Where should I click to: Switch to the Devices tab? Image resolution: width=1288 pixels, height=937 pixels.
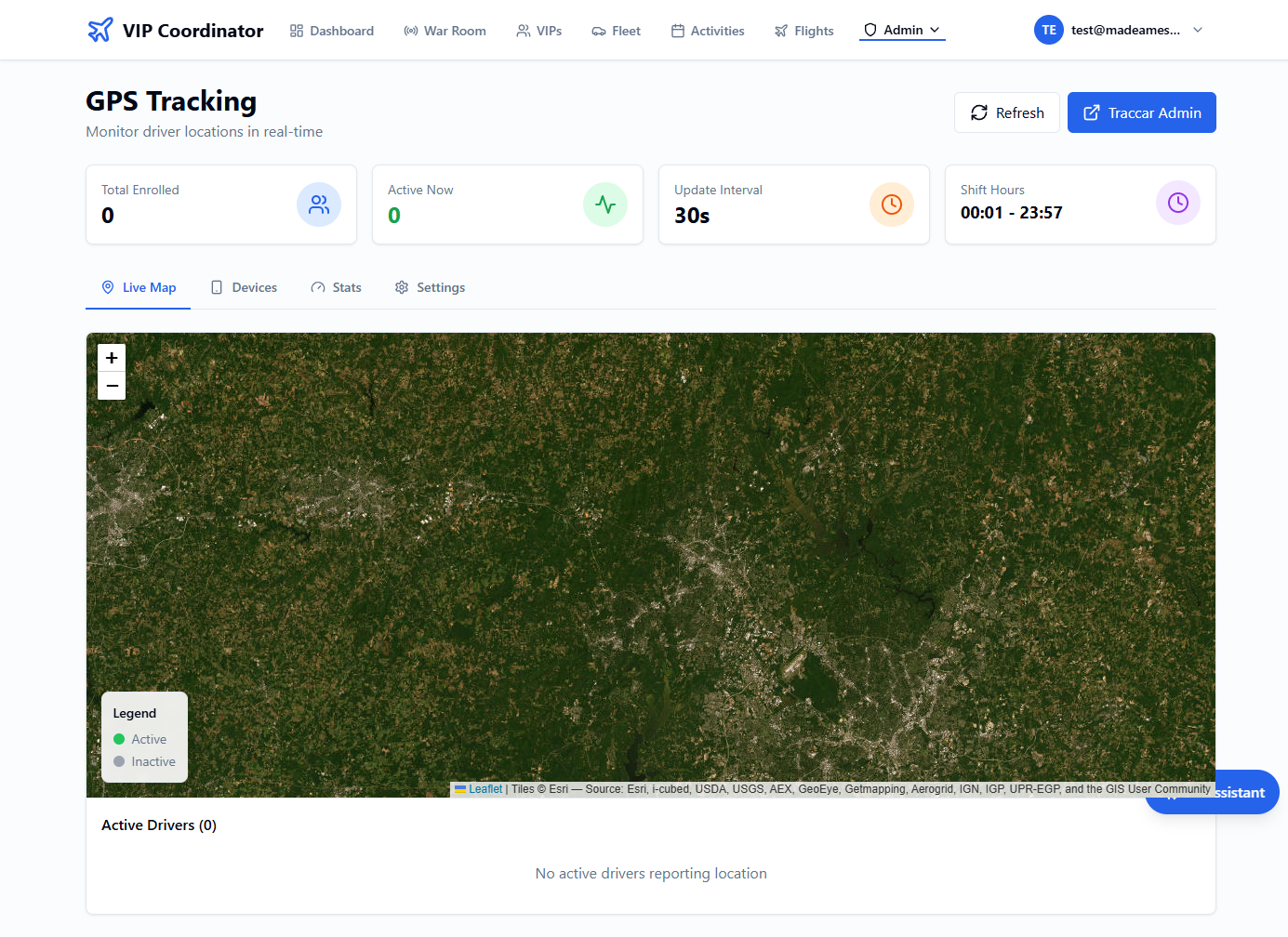(x=244, y=287)
